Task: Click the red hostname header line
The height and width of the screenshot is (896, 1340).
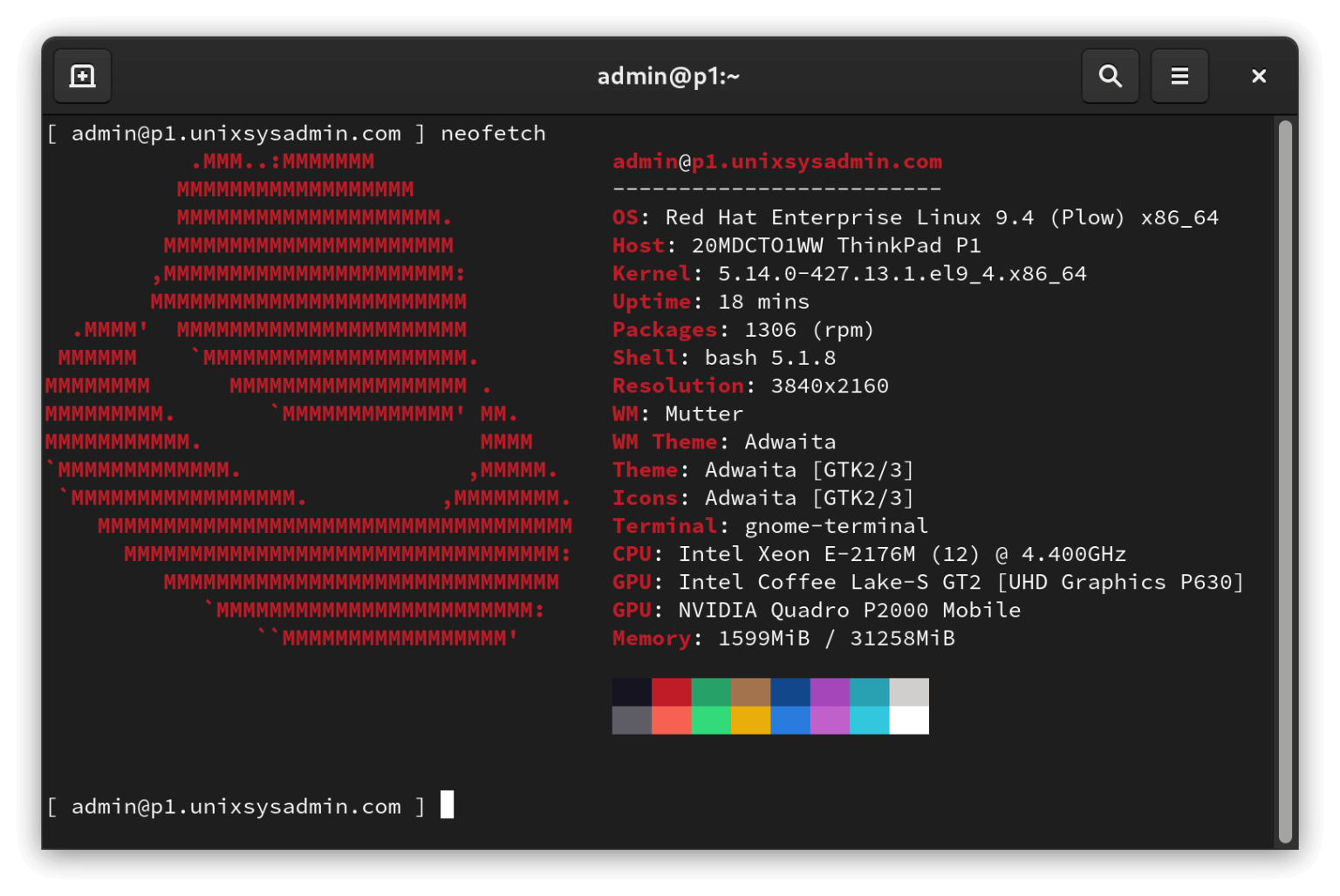Action: (x=776, y=161)
